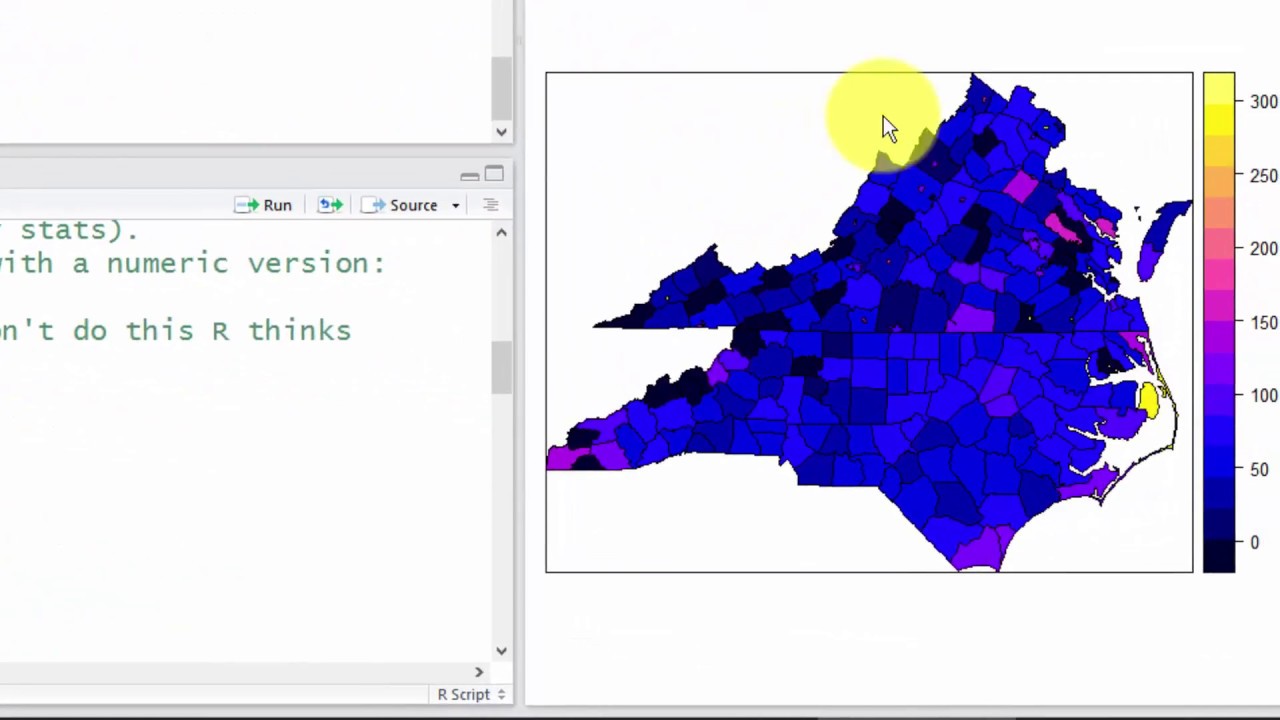Open the Source options dropdown arrow
Image resolution: width=1280 pixels, height=720 pixels.
[x=455, y=206]
